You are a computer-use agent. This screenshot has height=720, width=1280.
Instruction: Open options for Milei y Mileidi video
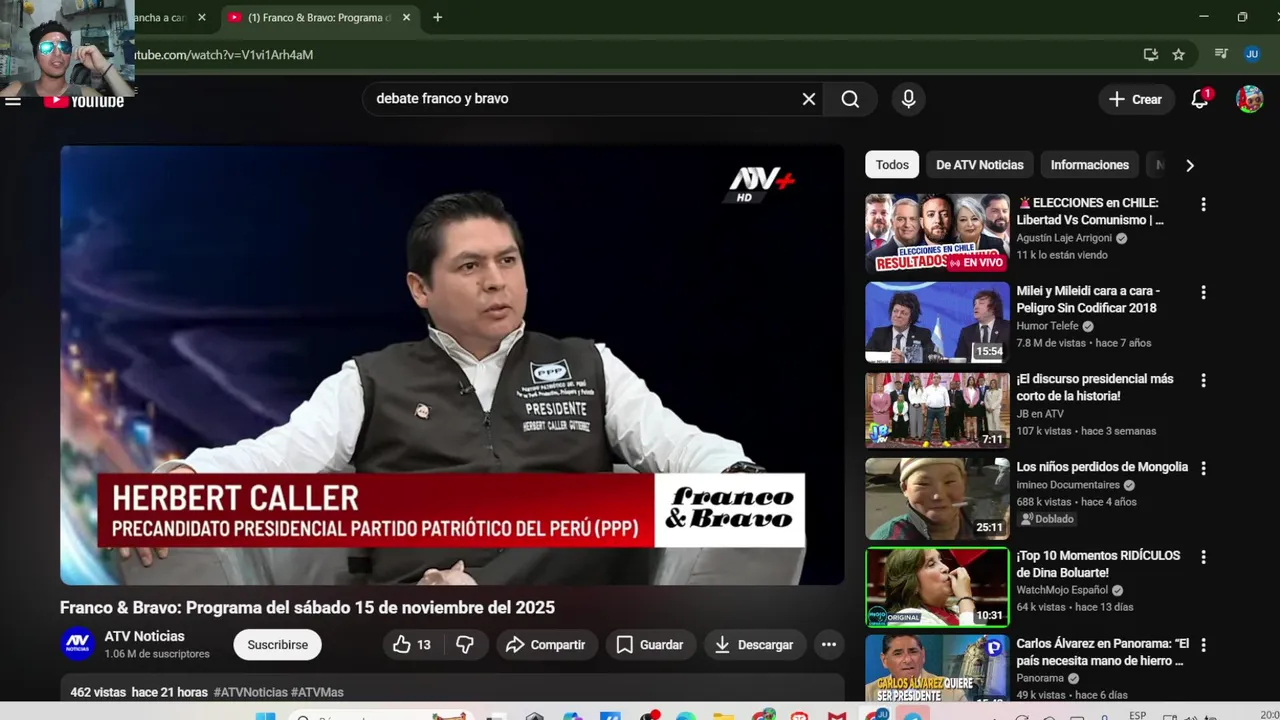click(1203, 292)
